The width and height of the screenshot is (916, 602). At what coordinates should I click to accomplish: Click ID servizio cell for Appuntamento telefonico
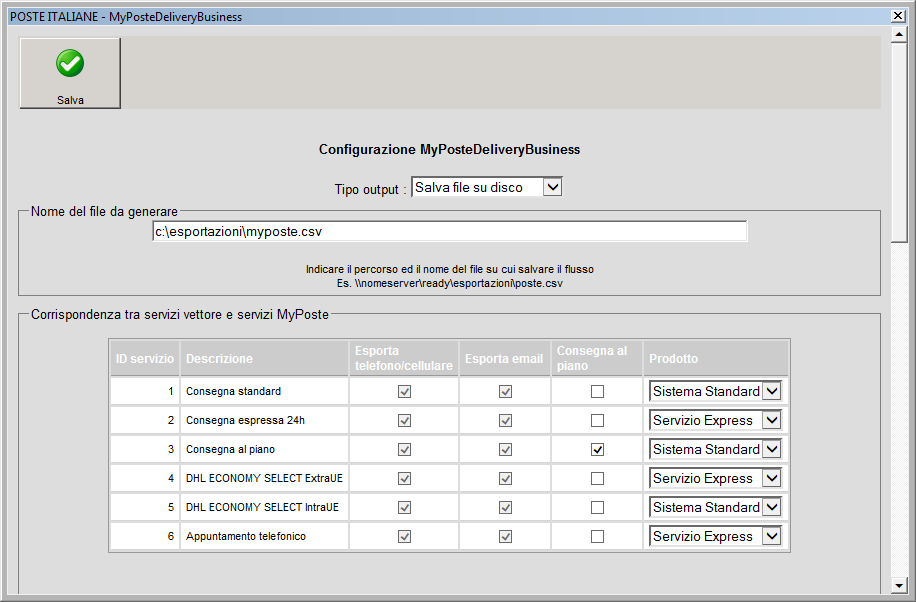[x=144, y=536]
